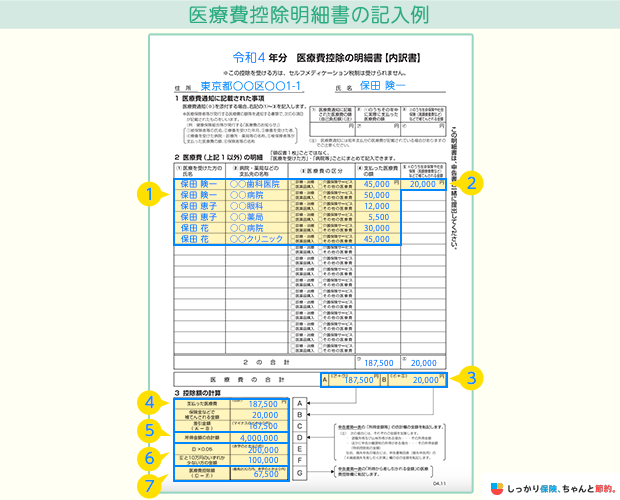Viewport: 620px width, 500px height.
Task: Click the ○○クリニック cell
Action: pyautogui.click(x=257, y=239)
